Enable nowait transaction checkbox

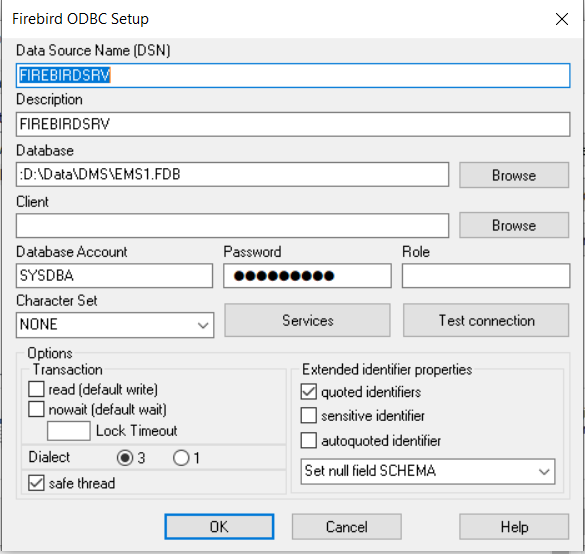(x=36, y=409)
